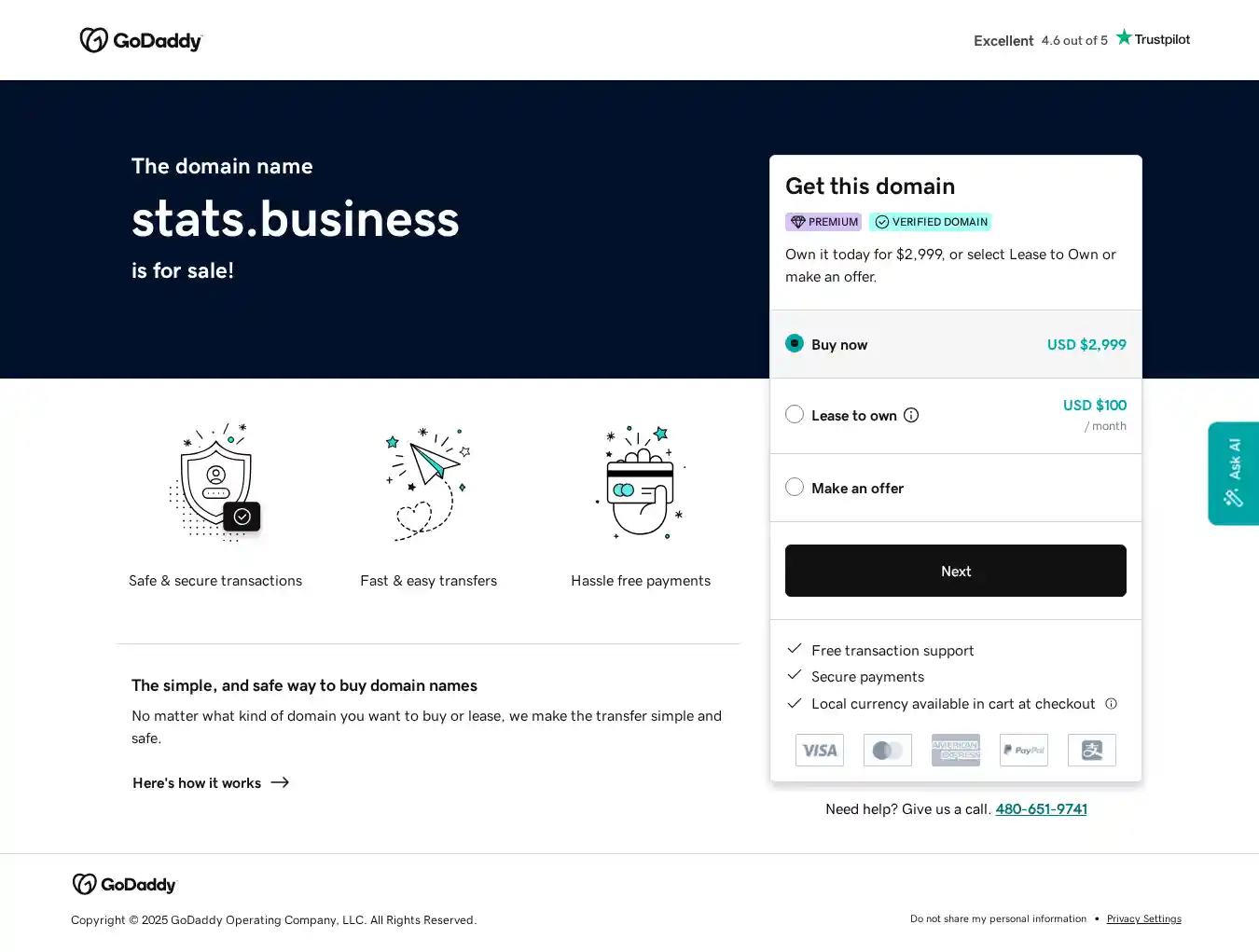Click the Mastercard payment icon
1259x952 pixels.
click(x=888, y=750)
